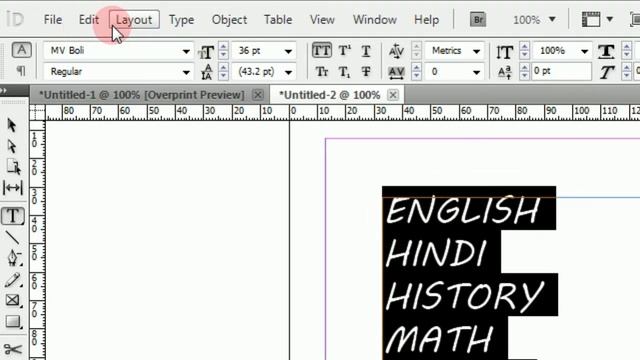640x360 pixels.
Task: Open the Regular font style dropdown
Action: [x=186, y=72]
